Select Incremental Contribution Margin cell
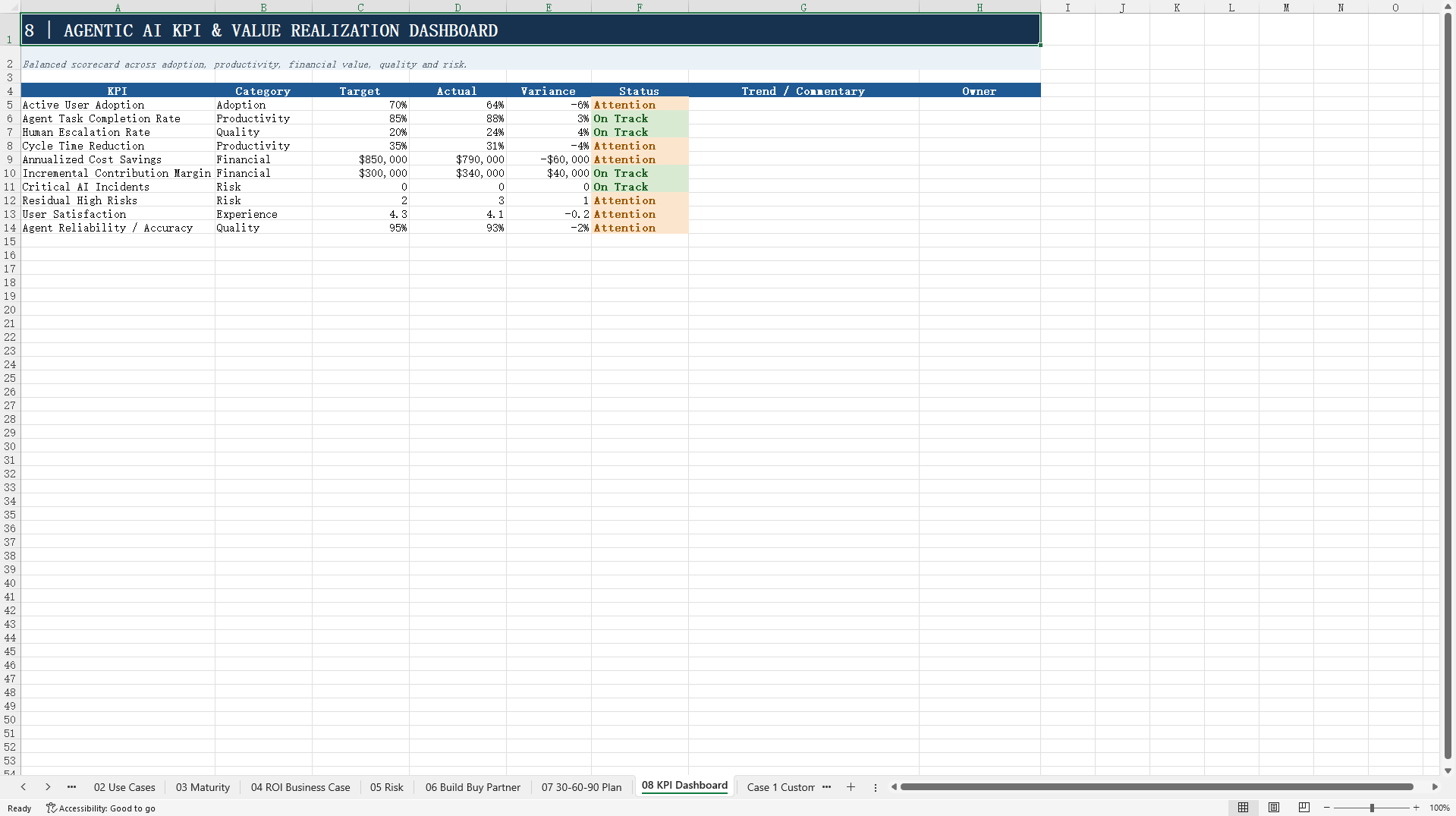Viewport: 1456px width, 816px height. 118,173
